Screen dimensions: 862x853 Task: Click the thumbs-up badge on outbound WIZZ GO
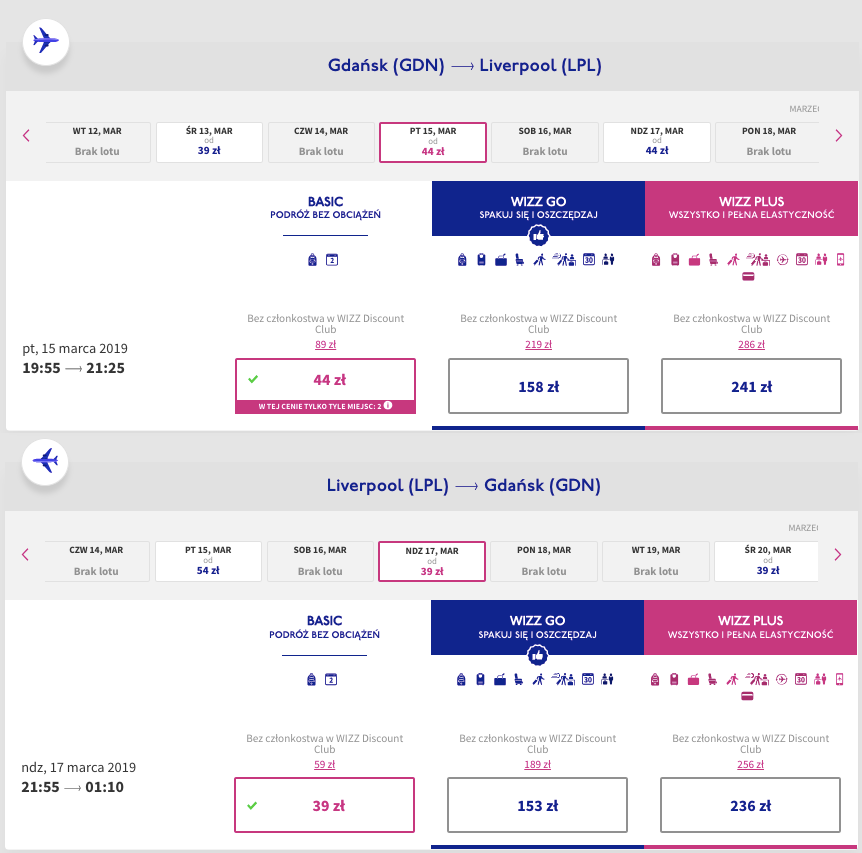(538, 236)
